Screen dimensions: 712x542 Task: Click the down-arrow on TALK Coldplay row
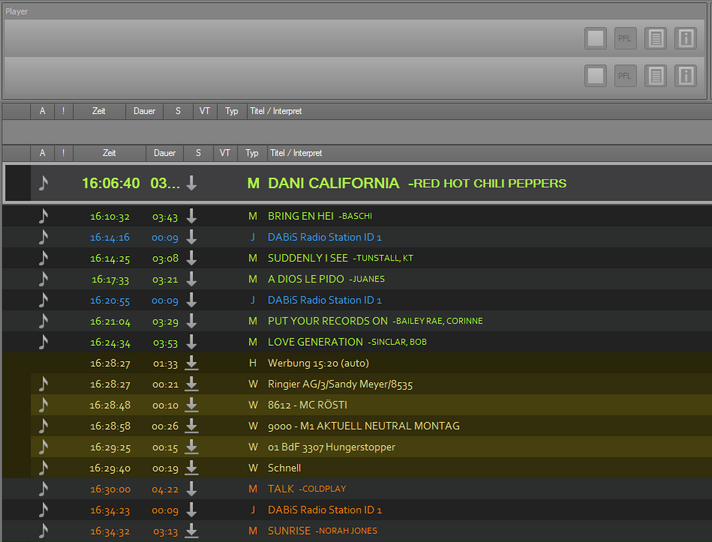[x=192, y=489]
